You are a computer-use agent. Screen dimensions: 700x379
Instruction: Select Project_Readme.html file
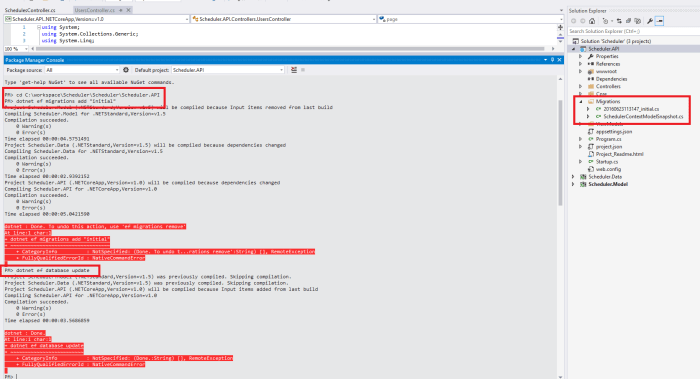619,154
